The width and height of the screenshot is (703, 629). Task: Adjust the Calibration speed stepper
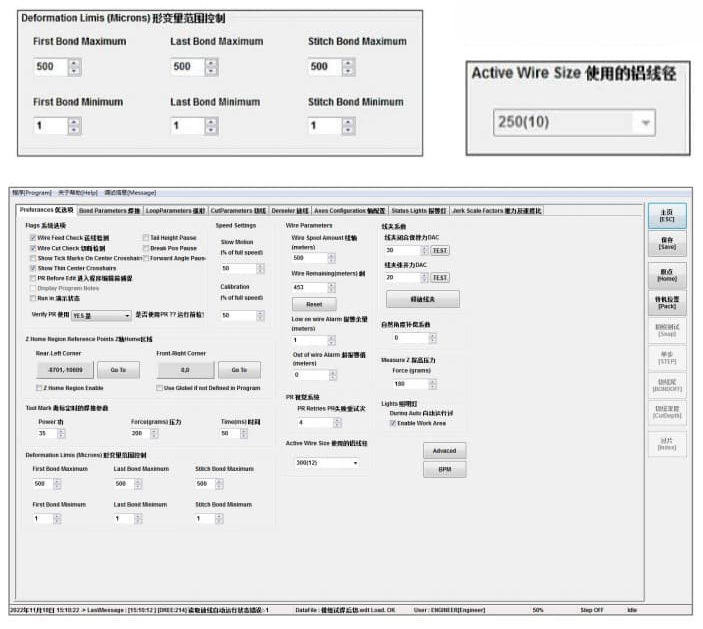click(260, 316)
